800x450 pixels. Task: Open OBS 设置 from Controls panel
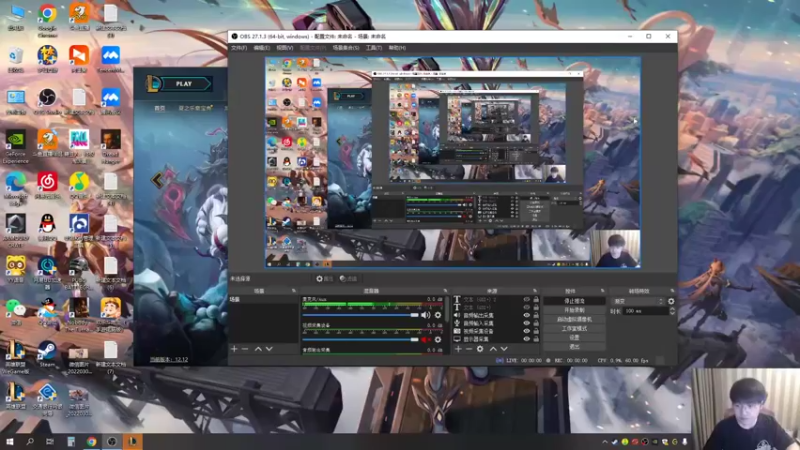pos(574,338)
